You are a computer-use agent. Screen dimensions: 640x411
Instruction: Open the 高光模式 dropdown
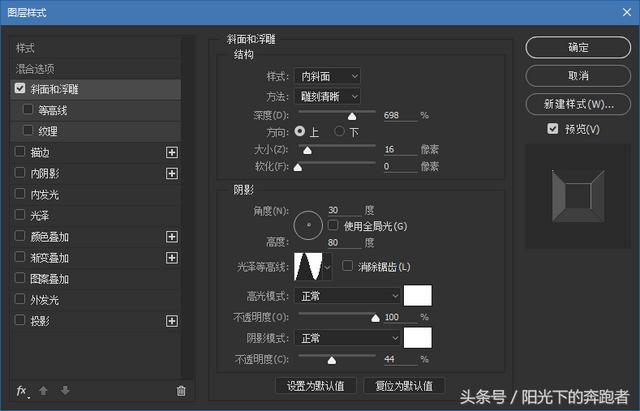(x=347, y=295)
